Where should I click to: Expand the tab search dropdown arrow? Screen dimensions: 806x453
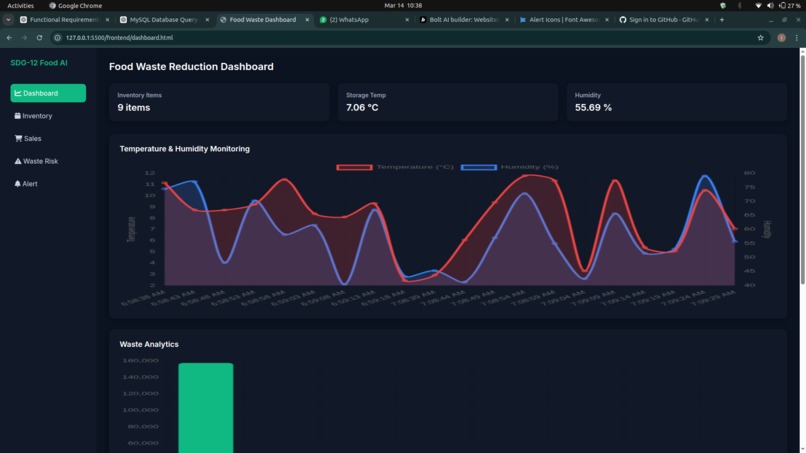coord(8,20)
